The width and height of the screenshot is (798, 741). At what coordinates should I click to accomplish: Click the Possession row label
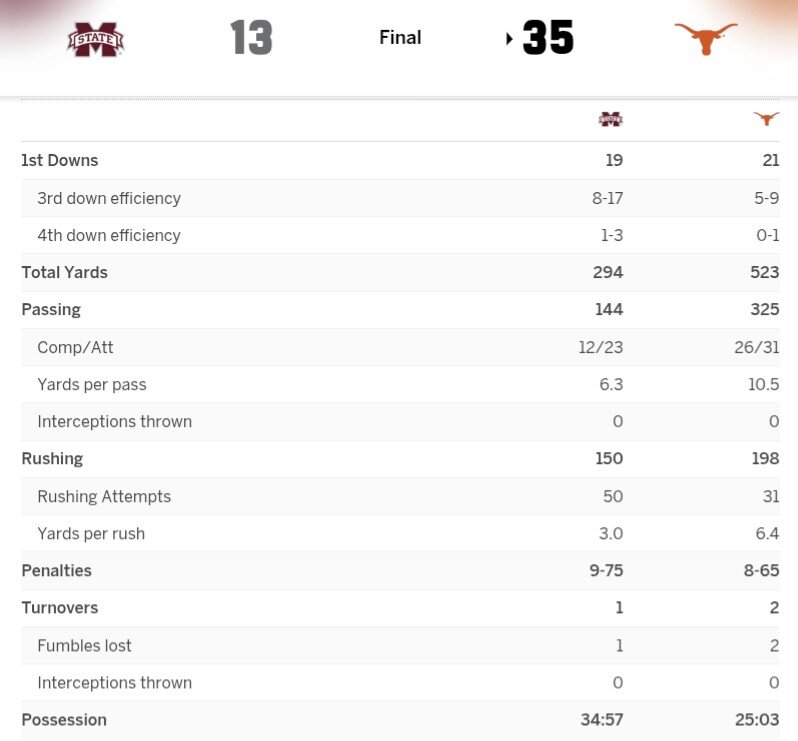click(x=64, y=719)
